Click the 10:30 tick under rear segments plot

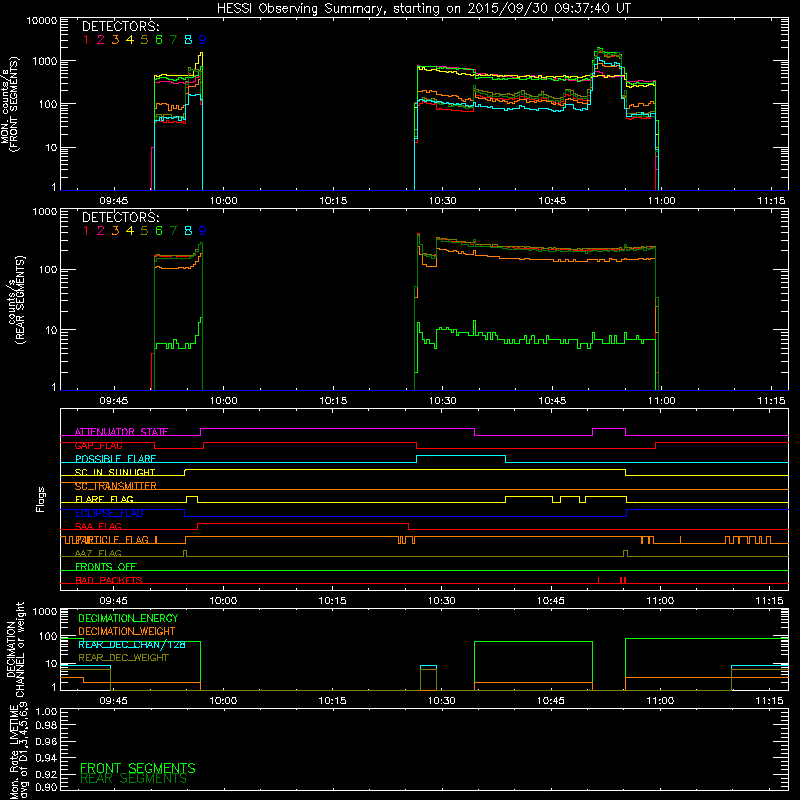click(x=442, y=401)
